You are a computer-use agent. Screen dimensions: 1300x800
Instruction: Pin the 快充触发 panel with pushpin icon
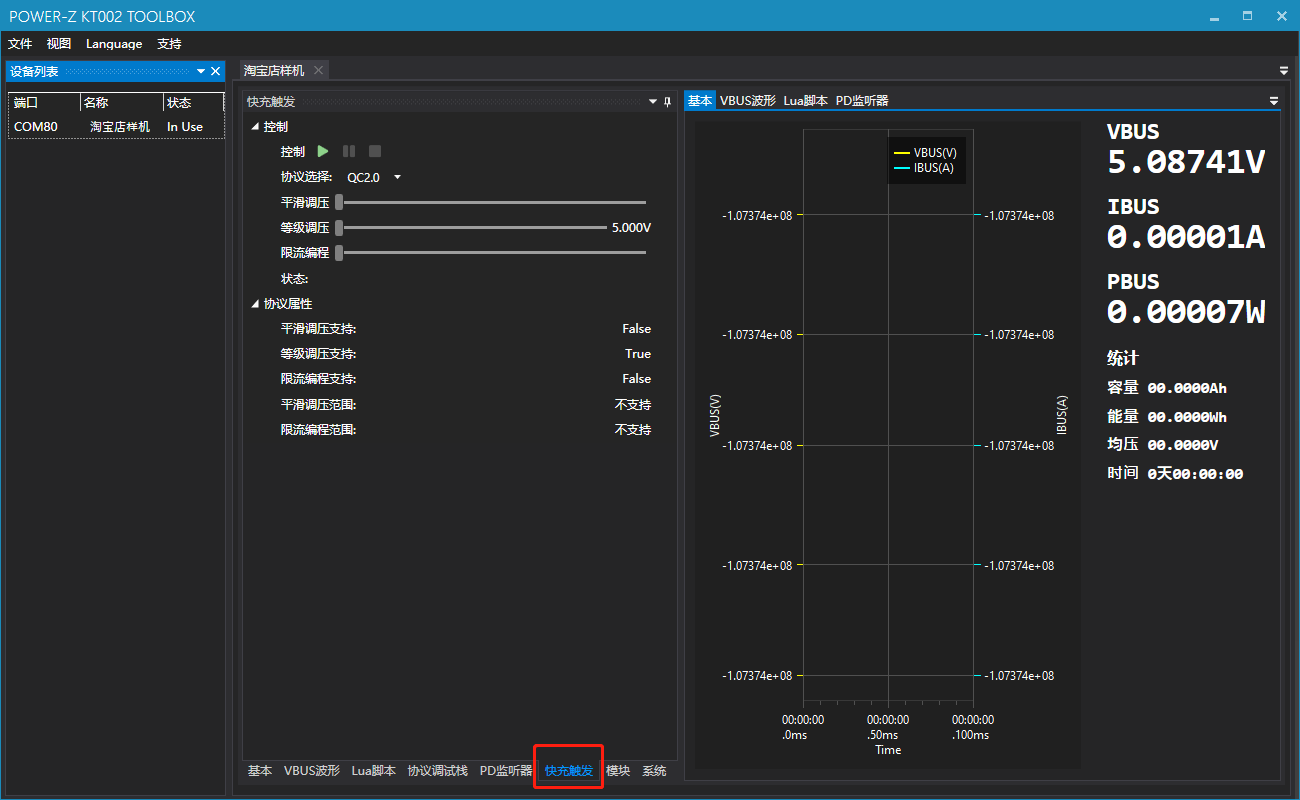(667, 102)
